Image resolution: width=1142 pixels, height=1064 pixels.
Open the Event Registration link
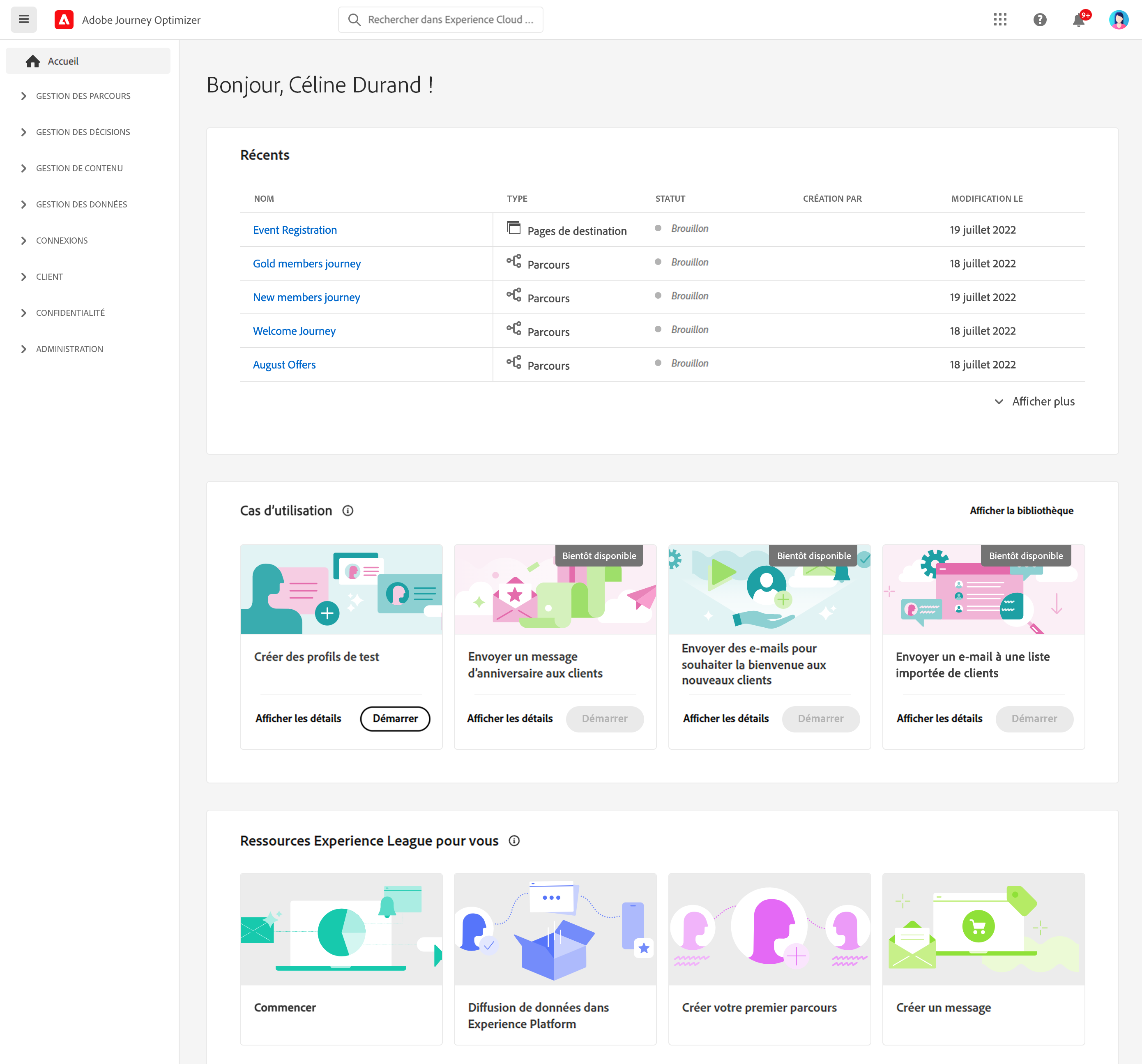(295, 230)
